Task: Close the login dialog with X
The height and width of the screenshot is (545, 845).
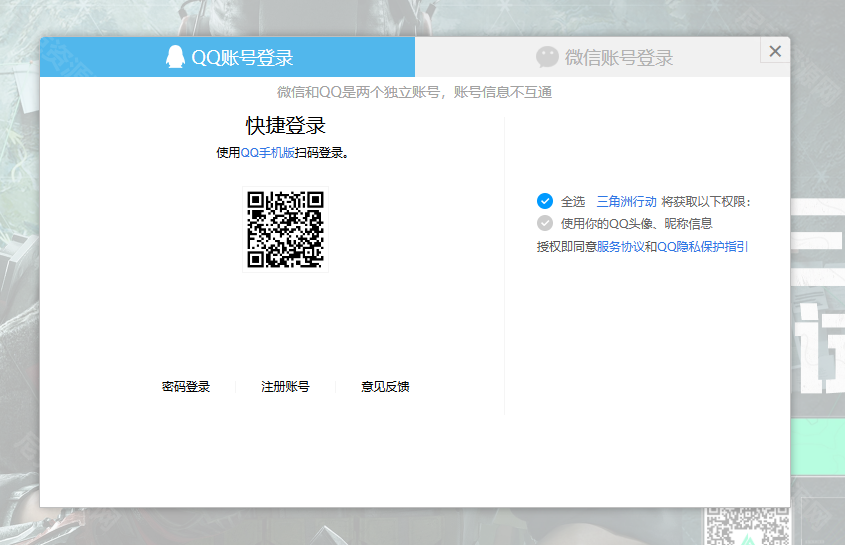Action: tap(775, 51)
